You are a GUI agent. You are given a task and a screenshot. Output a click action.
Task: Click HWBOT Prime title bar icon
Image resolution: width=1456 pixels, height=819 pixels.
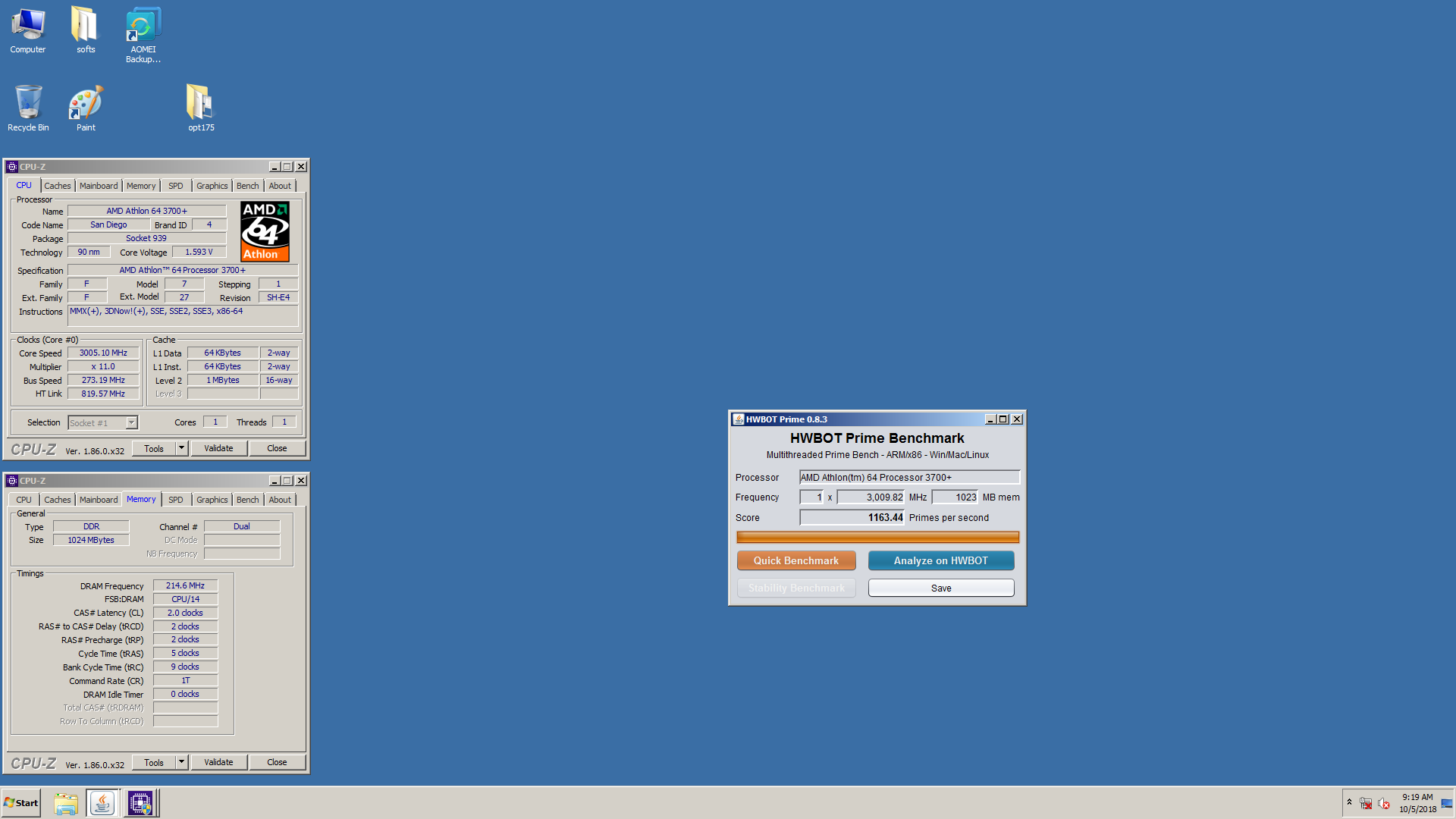[739, 419]
